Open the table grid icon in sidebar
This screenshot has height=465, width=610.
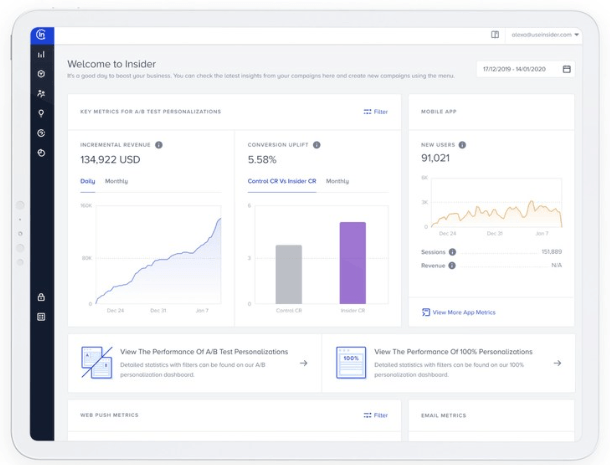(x=41, y=317)
